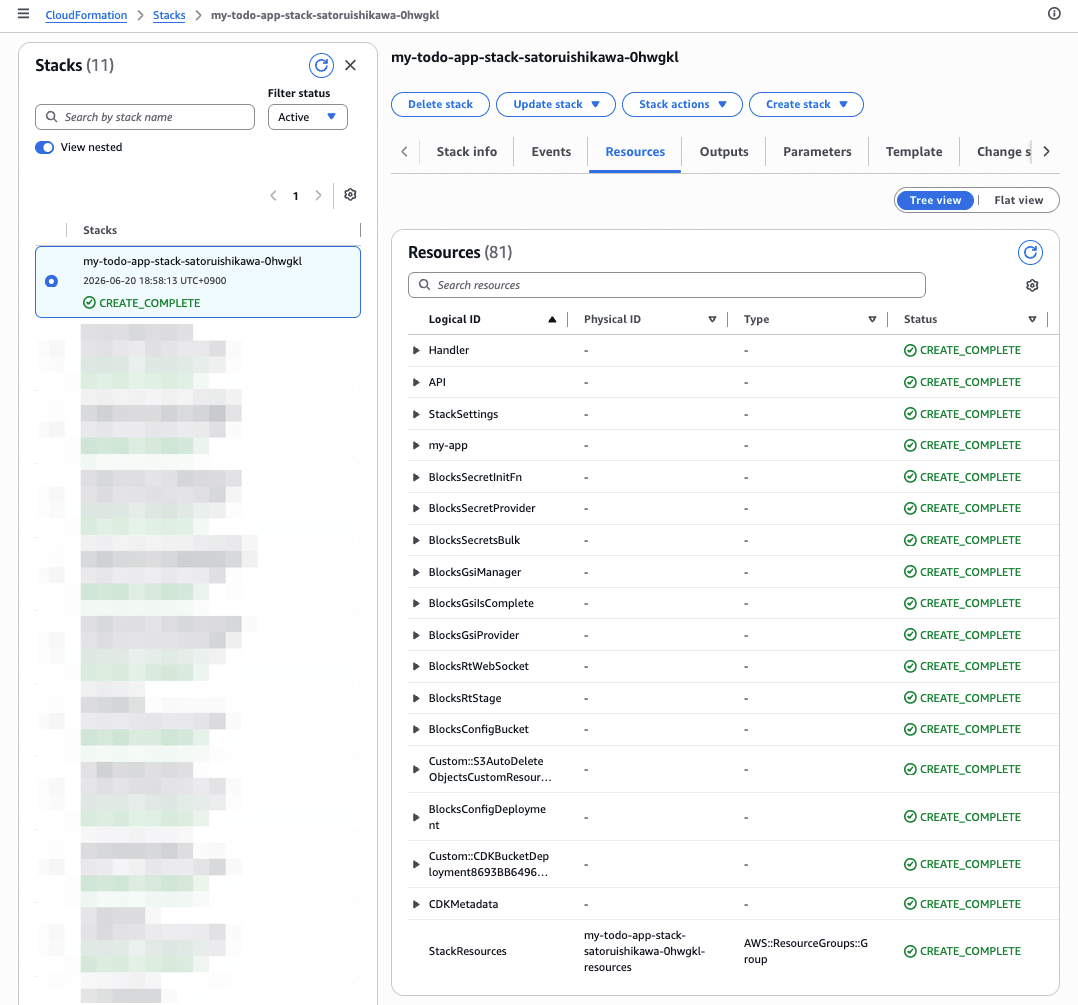Open the Filter status Active dropdown
Screen dimensions: 1078x1005
307,117
